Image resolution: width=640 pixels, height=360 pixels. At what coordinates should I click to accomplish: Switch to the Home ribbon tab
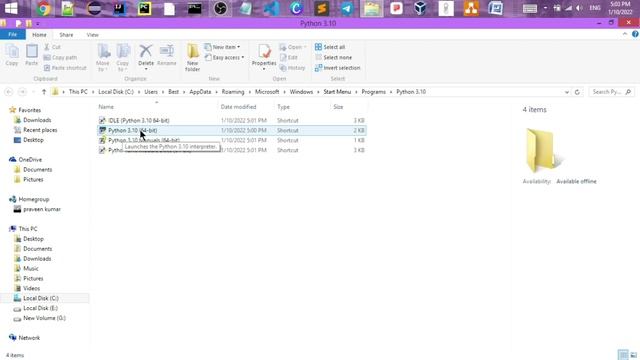[39, 35]
